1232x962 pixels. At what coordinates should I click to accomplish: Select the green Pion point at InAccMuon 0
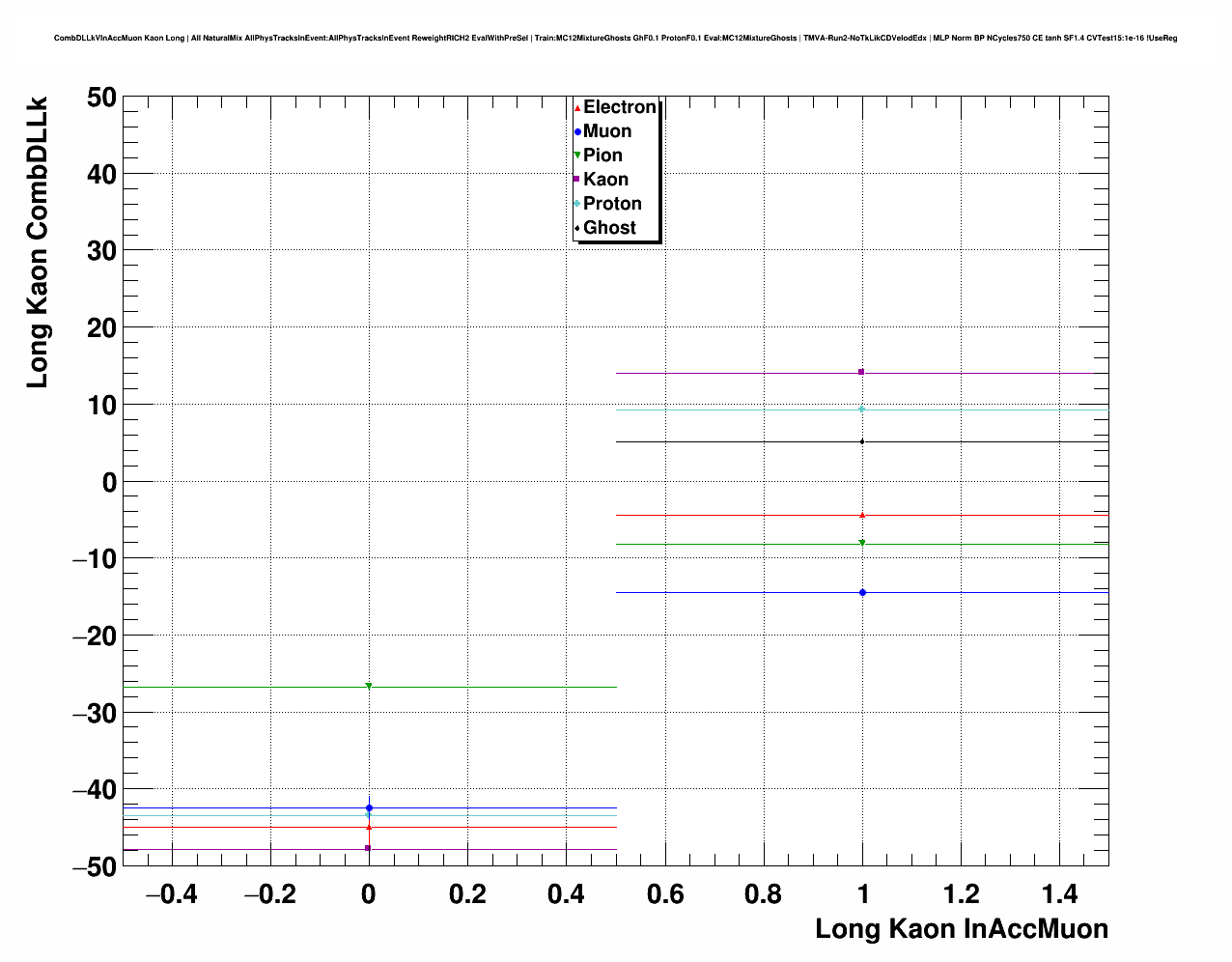pos(369,686)
